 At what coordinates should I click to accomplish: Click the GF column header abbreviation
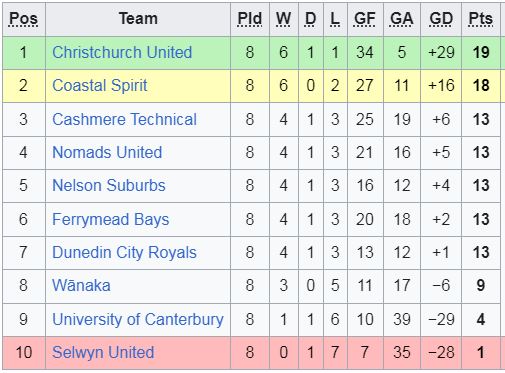click(365, 19)
